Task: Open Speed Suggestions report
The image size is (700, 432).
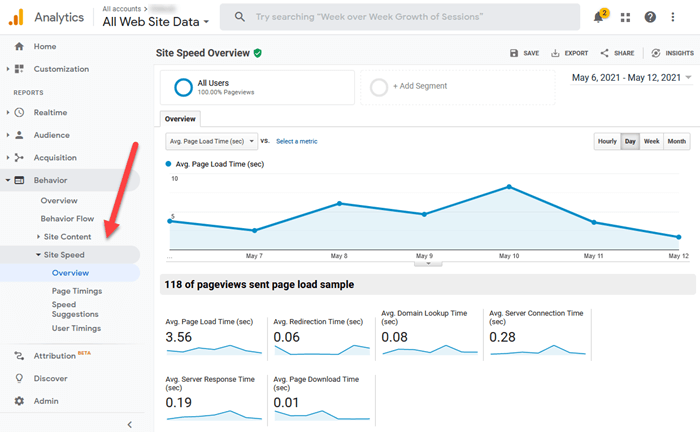Action: pyautogui.click(x=75, y=309)
